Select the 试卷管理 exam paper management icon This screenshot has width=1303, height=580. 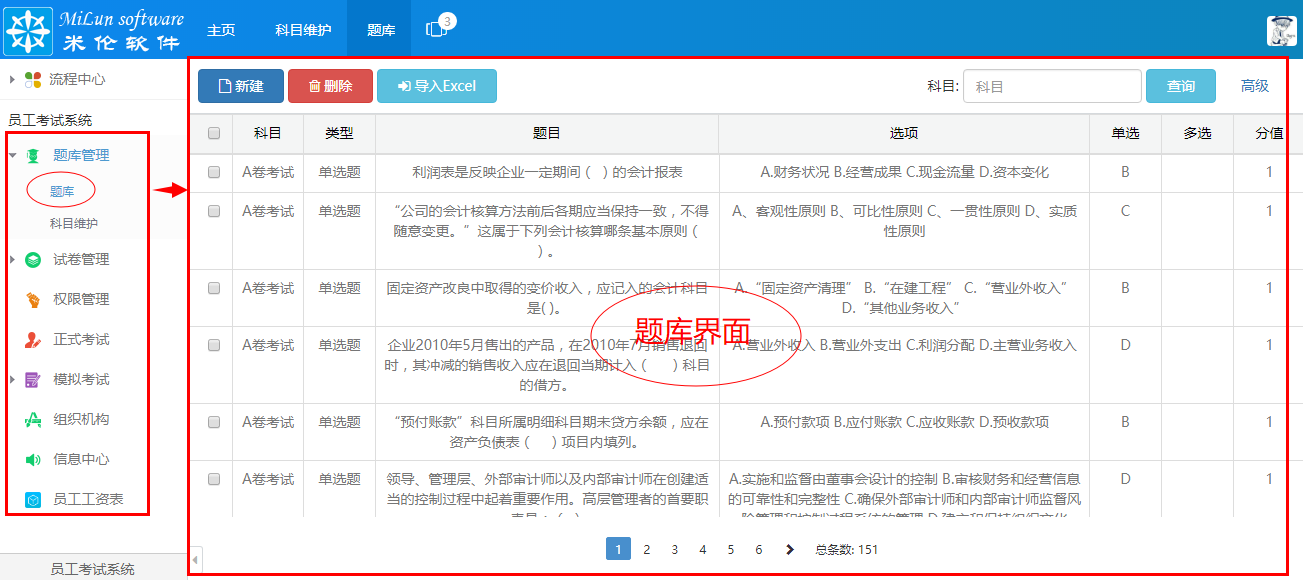(32, 259)
